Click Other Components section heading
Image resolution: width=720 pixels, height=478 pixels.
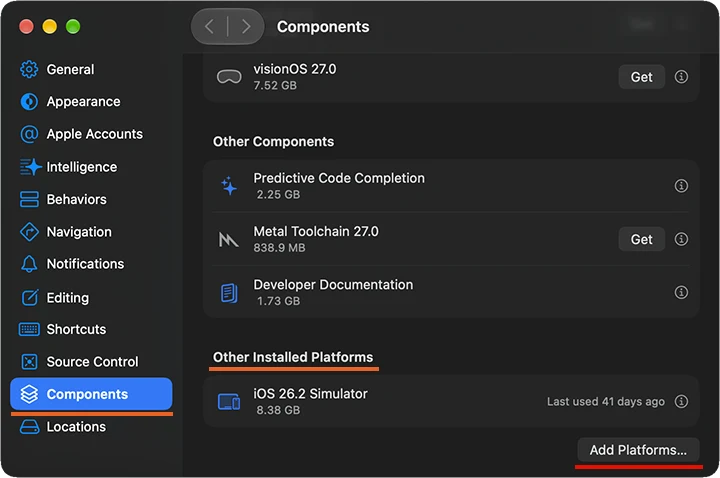tap(273, 141)
